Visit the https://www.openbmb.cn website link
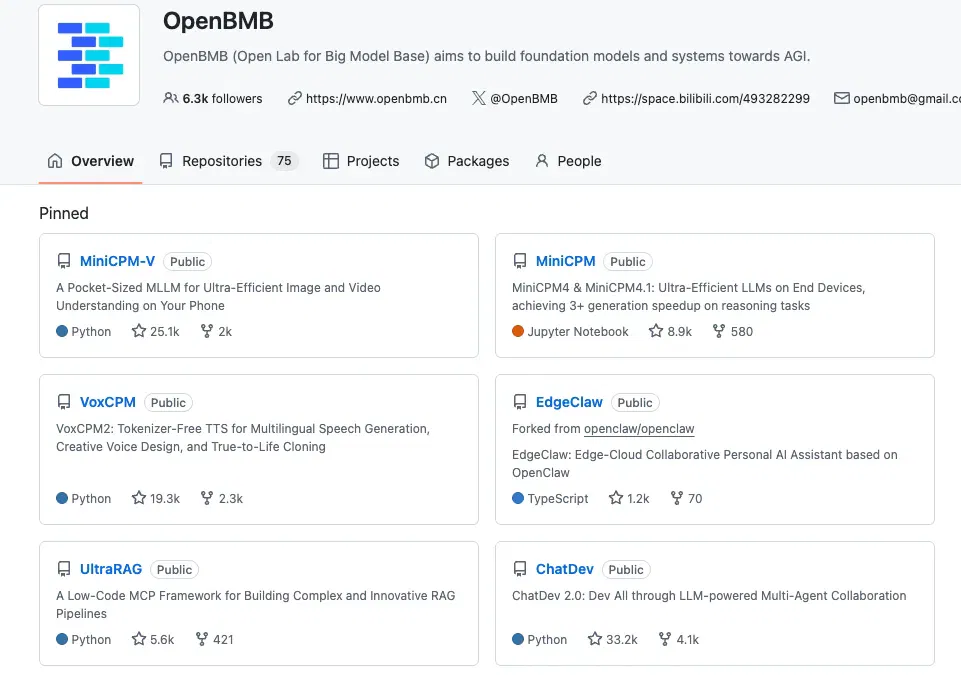Viewport: 961px width, 675px height. click(x=376, y=98)
